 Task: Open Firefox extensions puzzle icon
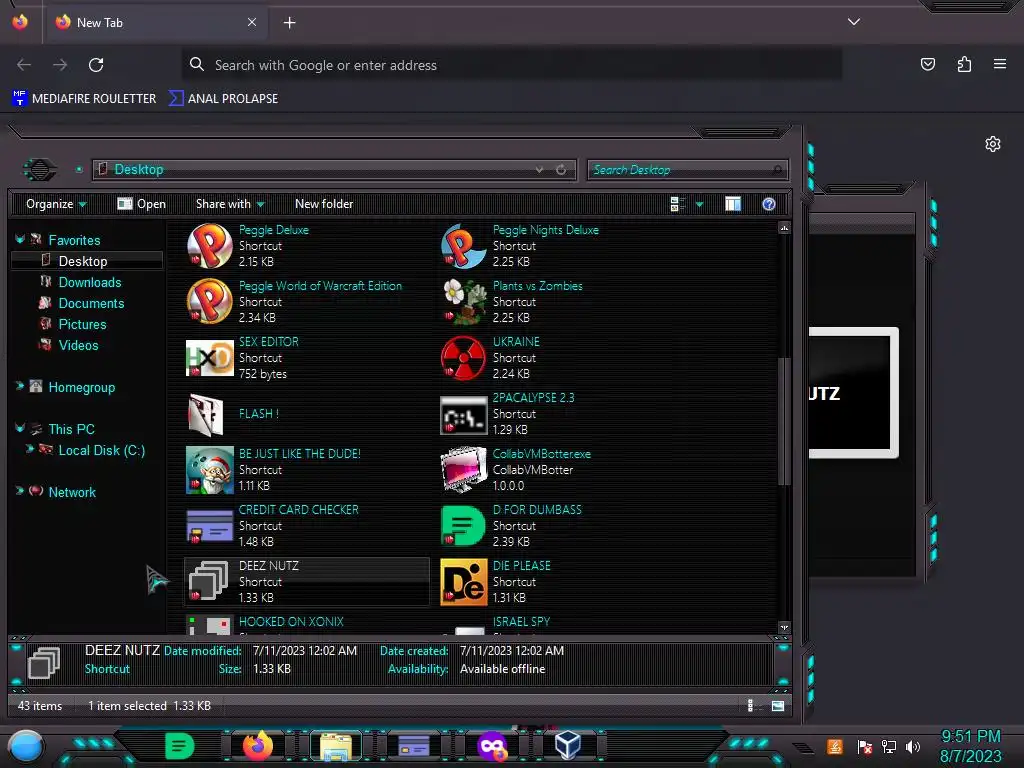point(964,64)
